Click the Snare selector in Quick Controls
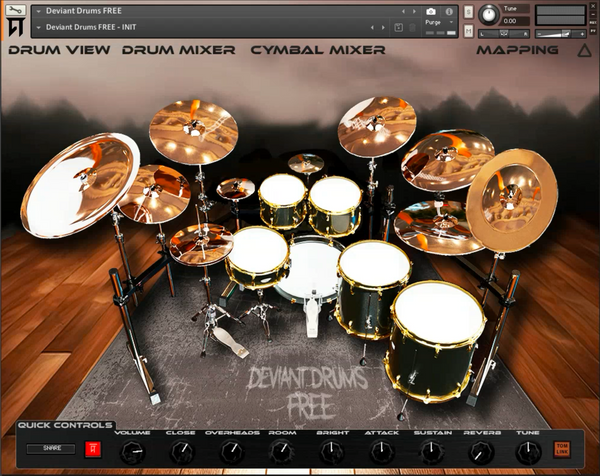The image size is (600, 476). pos(50,450)
